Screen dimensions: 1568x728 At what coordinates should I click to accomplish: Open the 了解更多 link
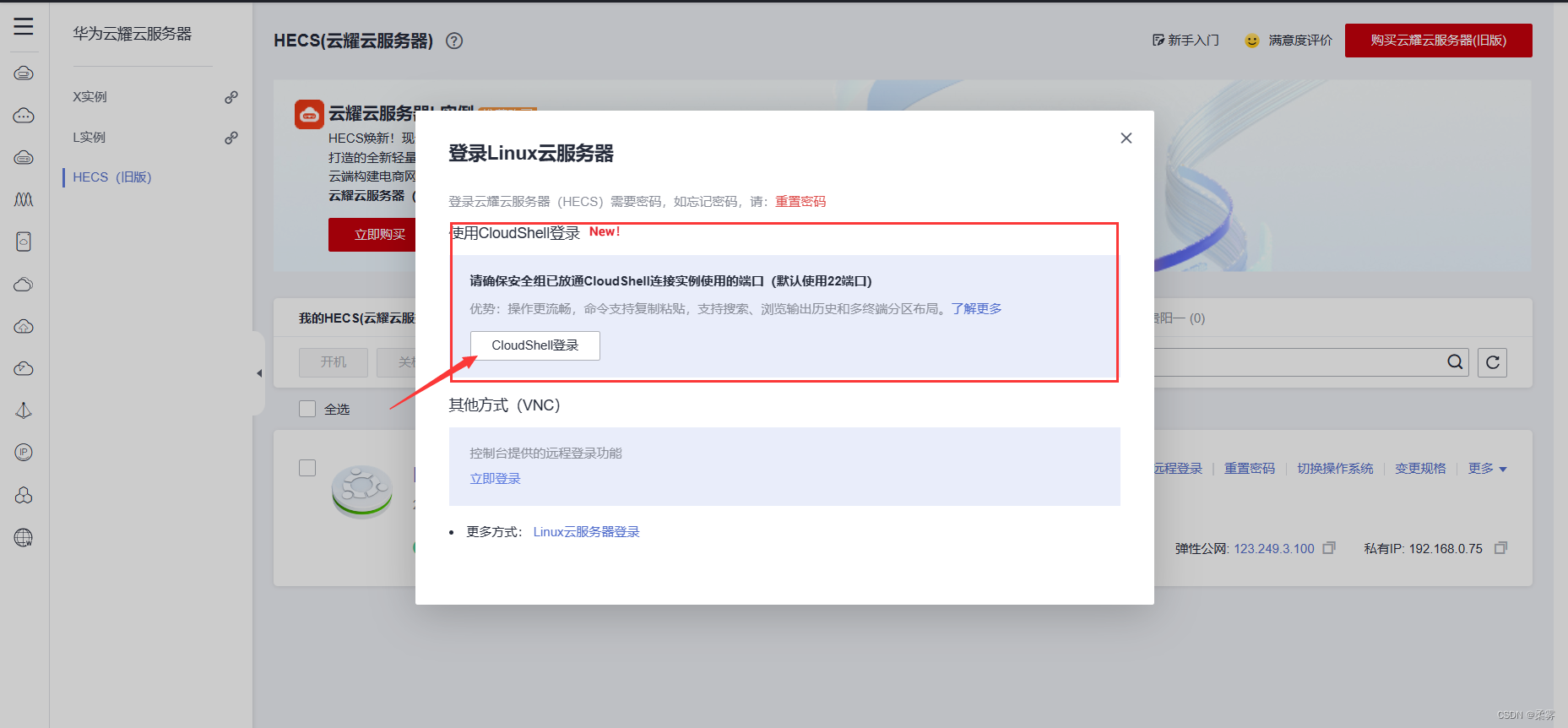point(976,309)
